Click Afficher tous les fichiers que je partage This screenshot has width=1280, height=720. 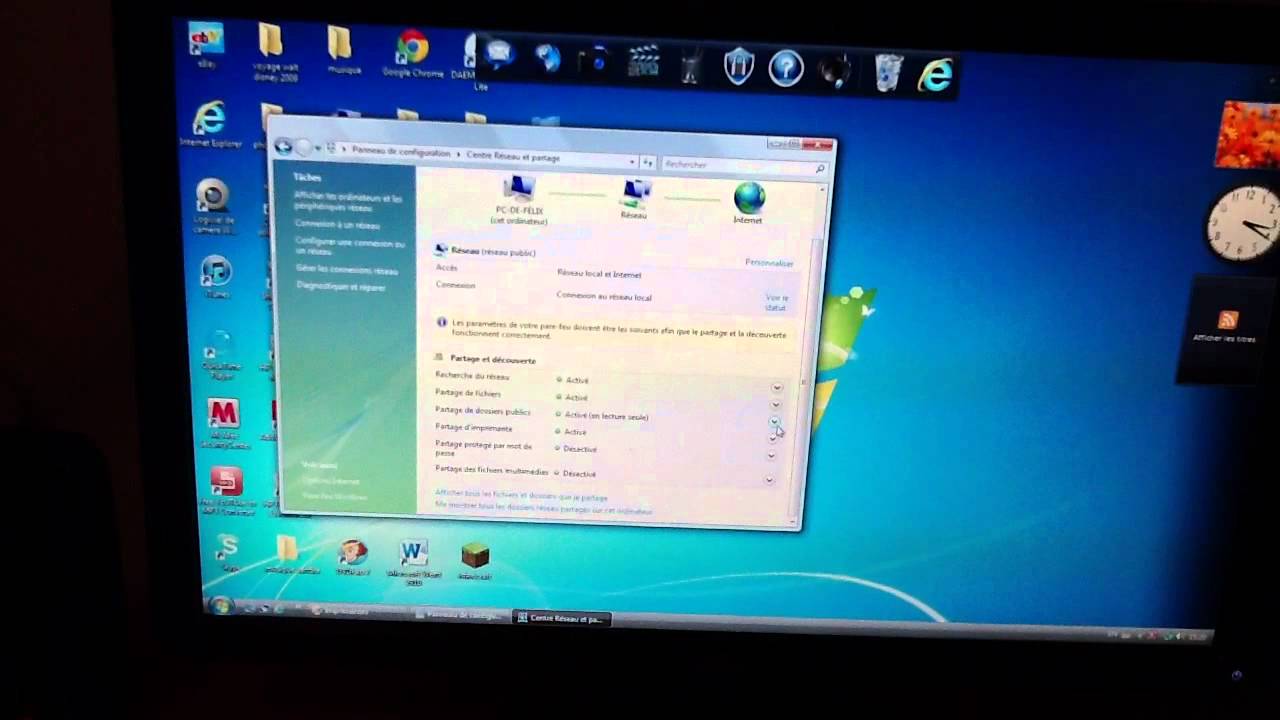coord(521,496)
